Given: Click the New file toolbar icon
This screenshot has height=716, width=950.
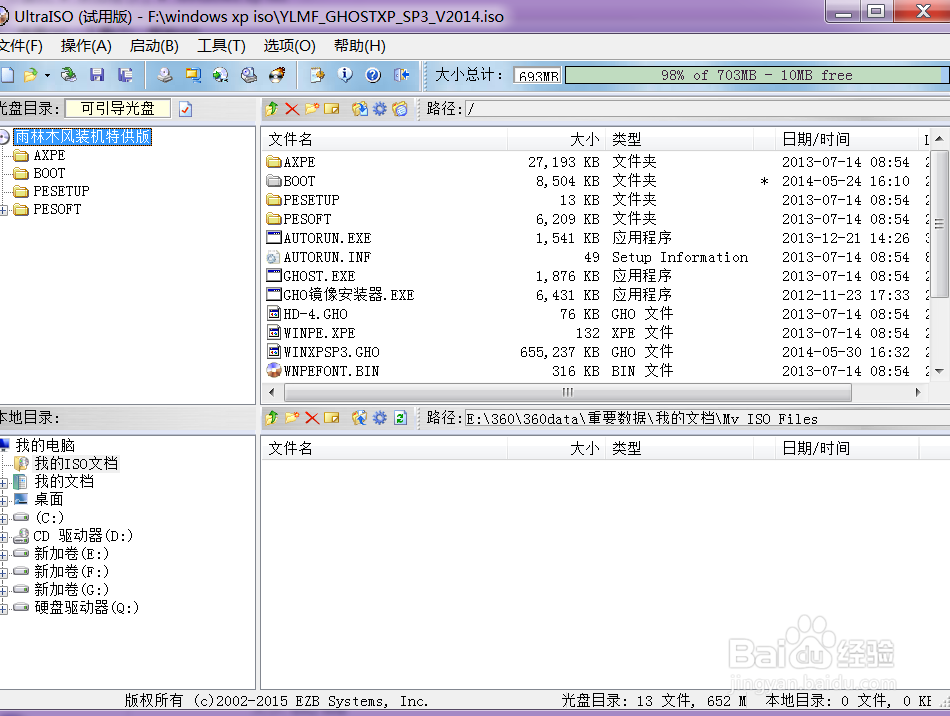Looking at the screenshot, I should click(x=7, y=75).
